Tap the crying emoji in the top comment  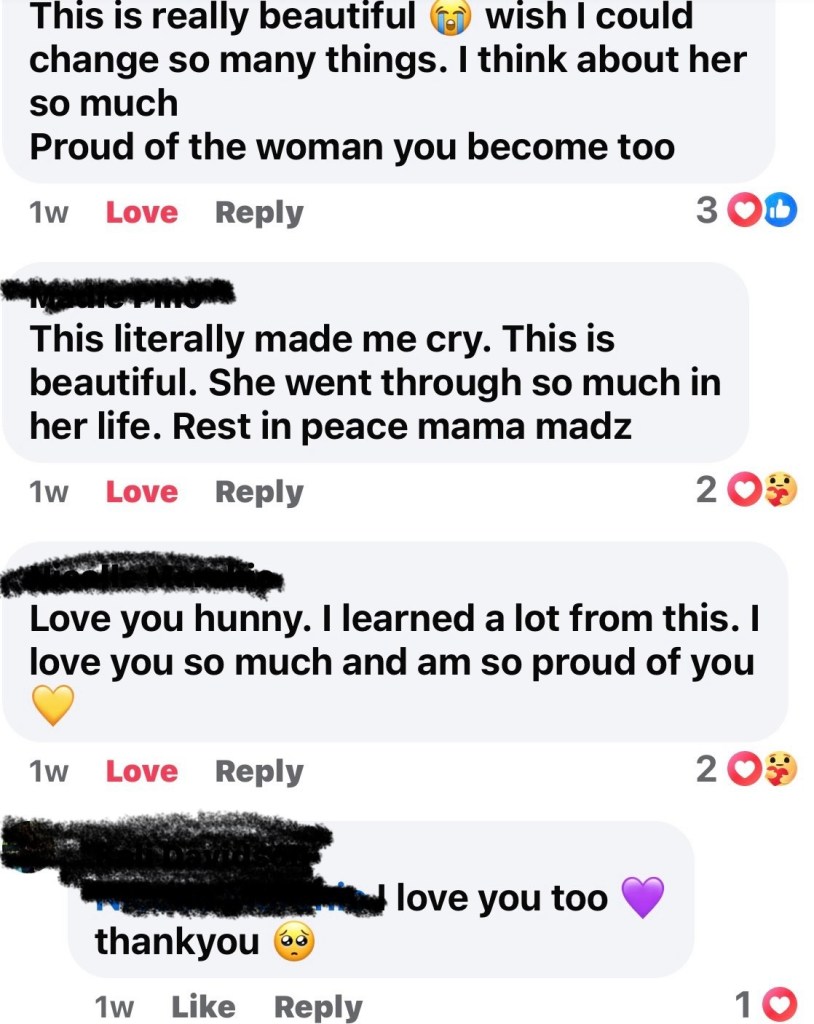coord(448,17)
